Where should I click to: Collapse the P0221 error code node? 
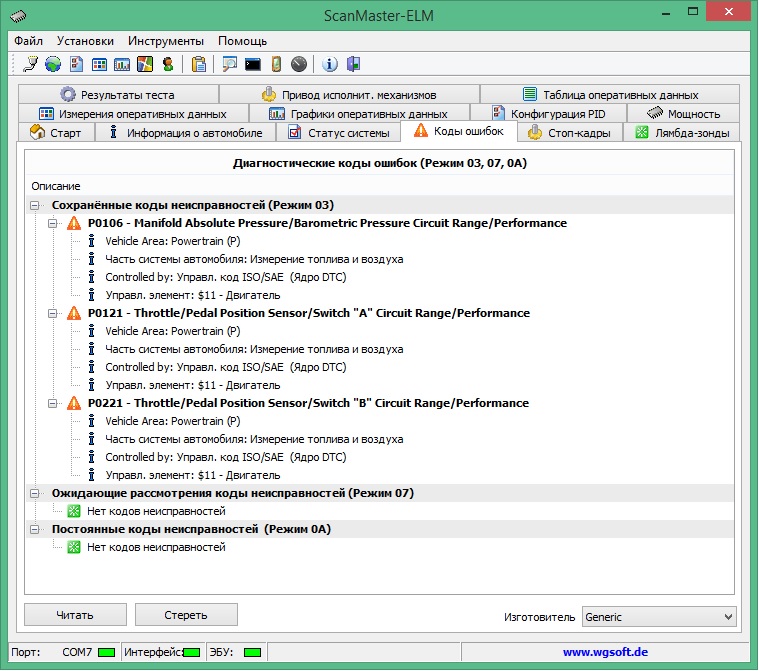click(x=52, y=403)
